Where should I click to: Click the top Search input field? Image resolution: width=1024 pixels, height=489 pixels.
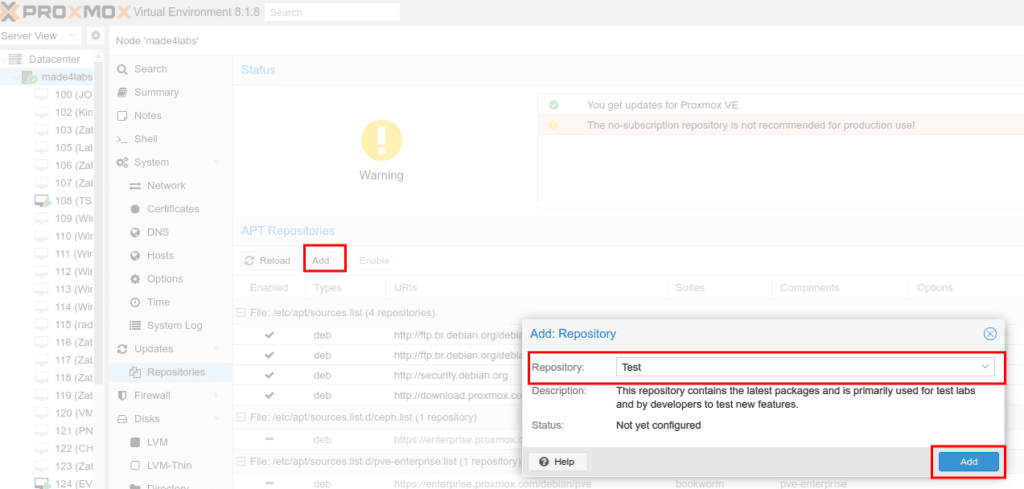(x=332, y=12)
